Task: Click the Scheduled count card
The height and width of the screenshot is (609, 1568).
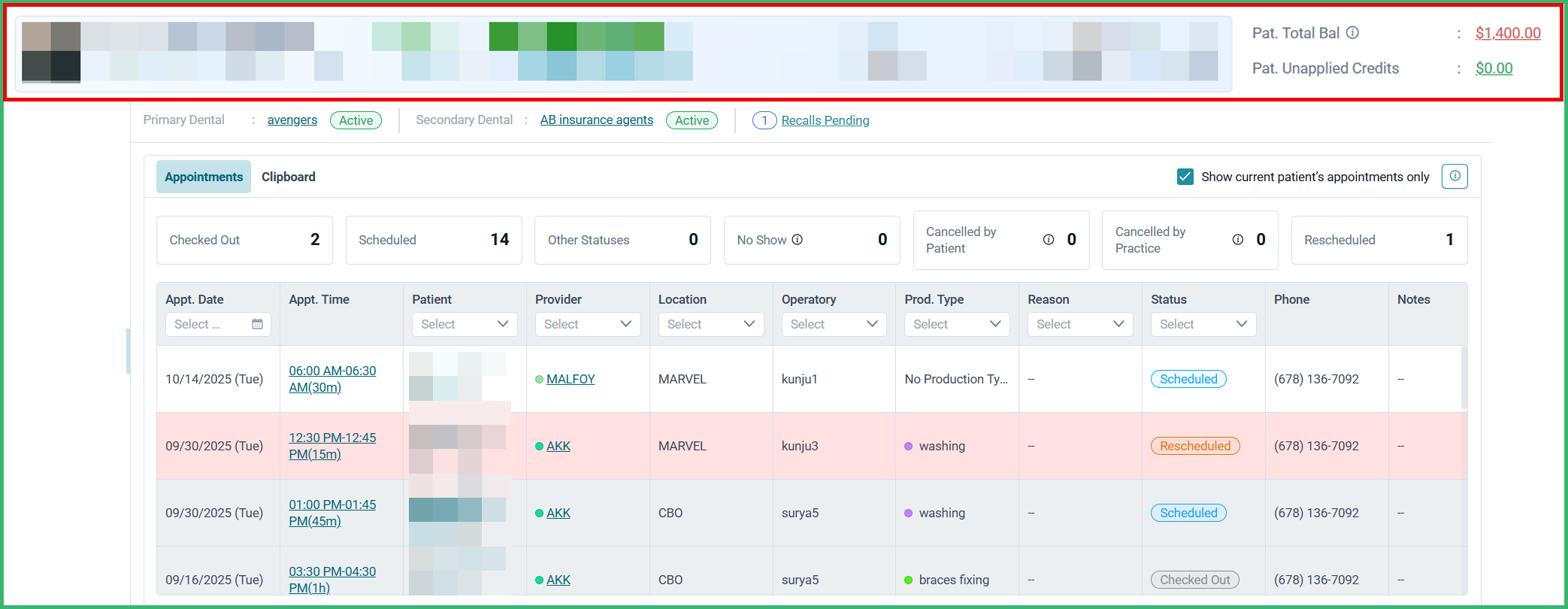Action: pyautogui.click(x=434, y=240)
